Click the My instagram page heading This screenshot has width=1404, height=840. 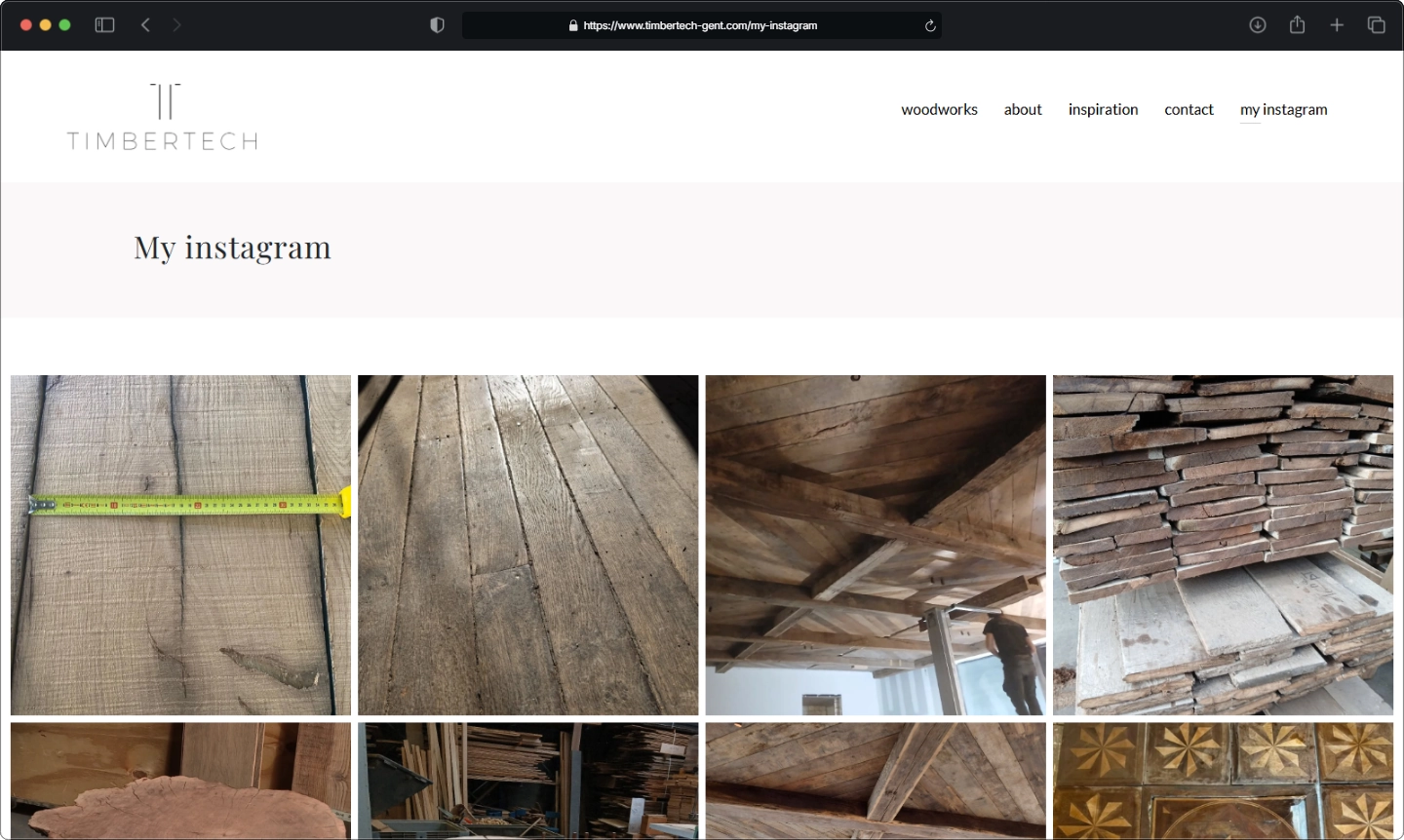coord(232,248)
